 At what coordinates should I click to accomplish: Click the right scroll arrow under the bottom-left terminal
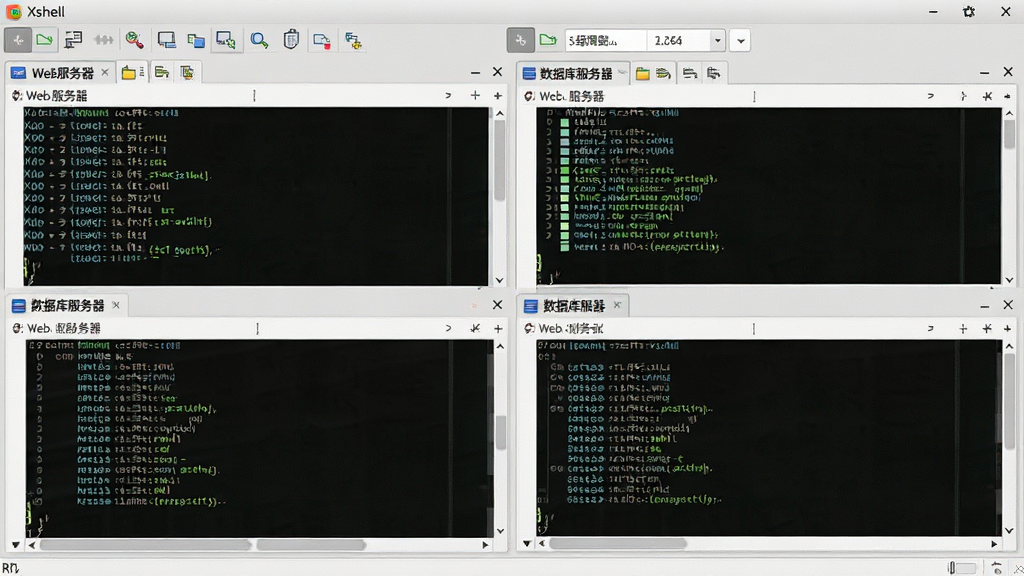(485, 545)
